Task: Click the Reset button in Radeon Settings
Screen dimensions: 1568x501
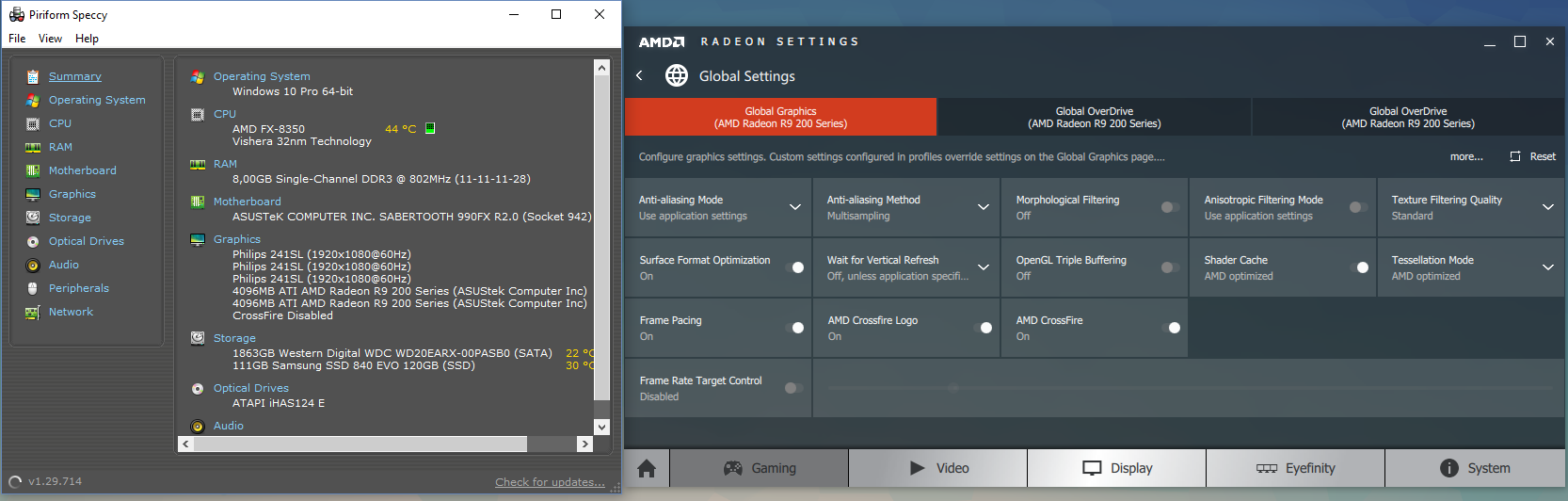Action: tap(1532, 156)
